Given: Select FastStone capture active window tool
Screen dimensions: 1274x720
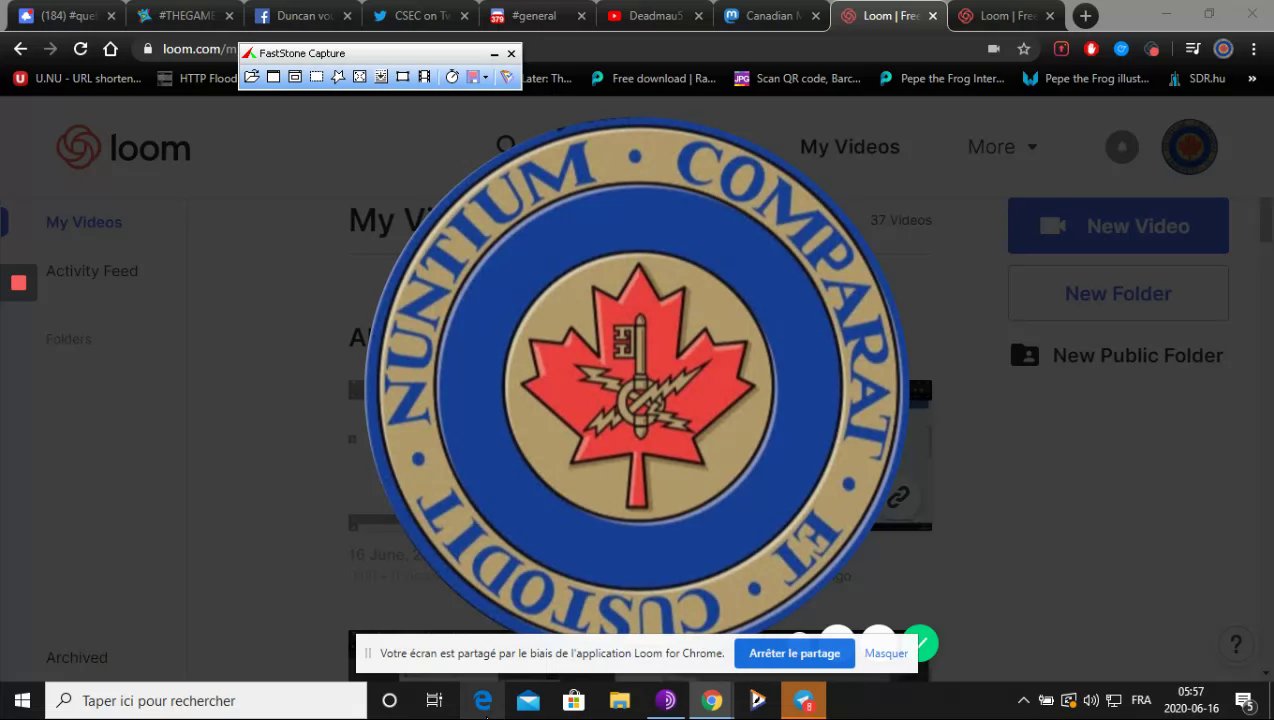Looking at the screenshot, I should [x=273, y=77].
